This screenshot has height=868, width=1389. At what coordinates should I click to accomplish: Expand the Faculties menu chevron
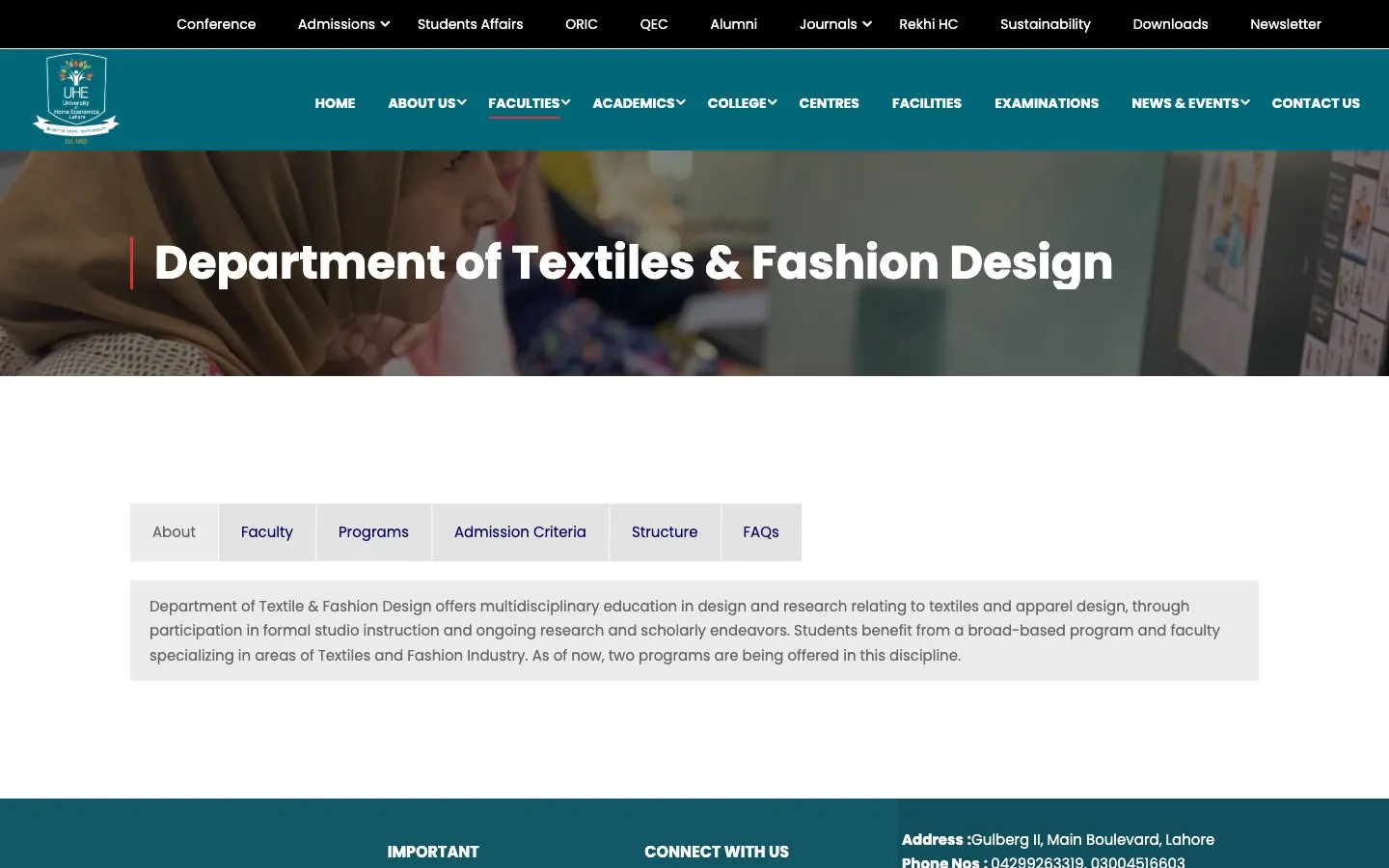coord(566,102)
